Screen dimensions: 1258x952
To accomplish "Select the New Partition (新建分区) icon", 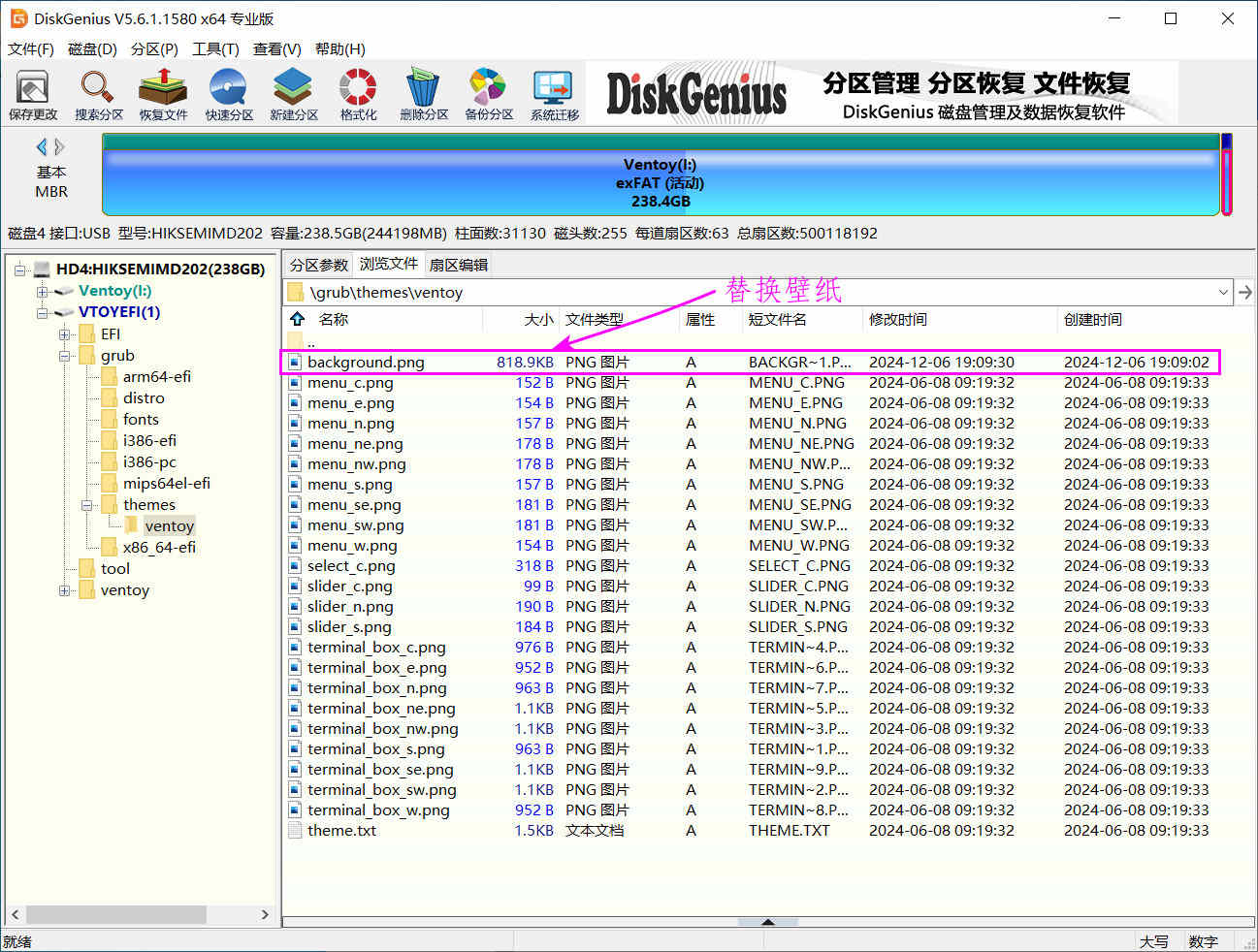I will 294,95.
